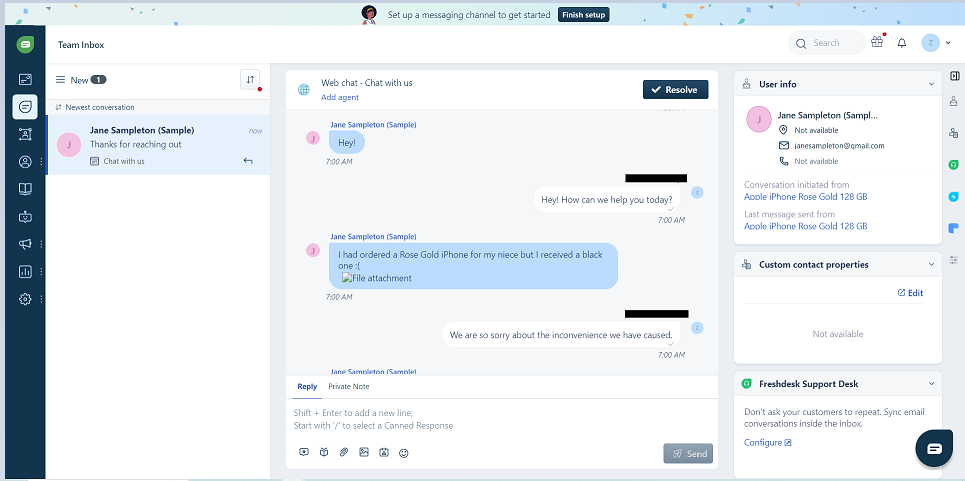Open the Campaigns megaphone icon in sidebar
The image size is (965, 481).
(x=25, y=244)
